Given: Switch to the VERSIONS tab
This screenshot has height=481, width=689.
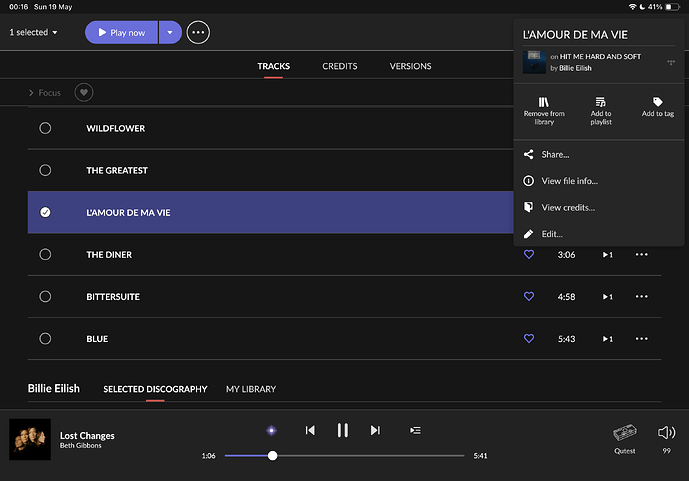Looking at the screenshot, I should [410, 66].
